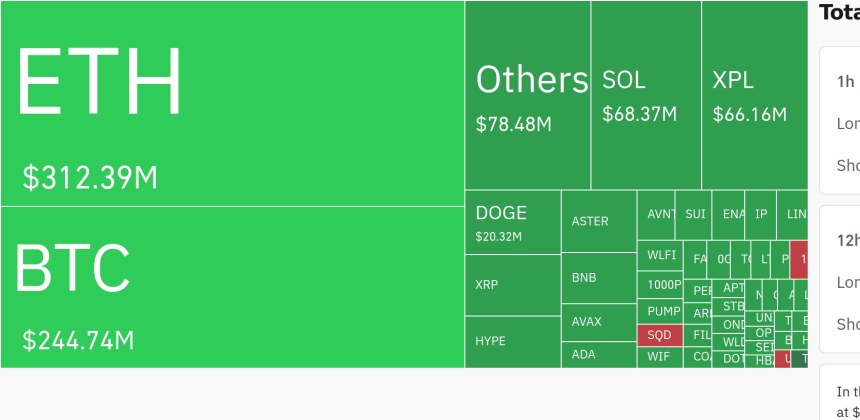
Task: Select the IP heatmap tile
Action: coord(761,214)
